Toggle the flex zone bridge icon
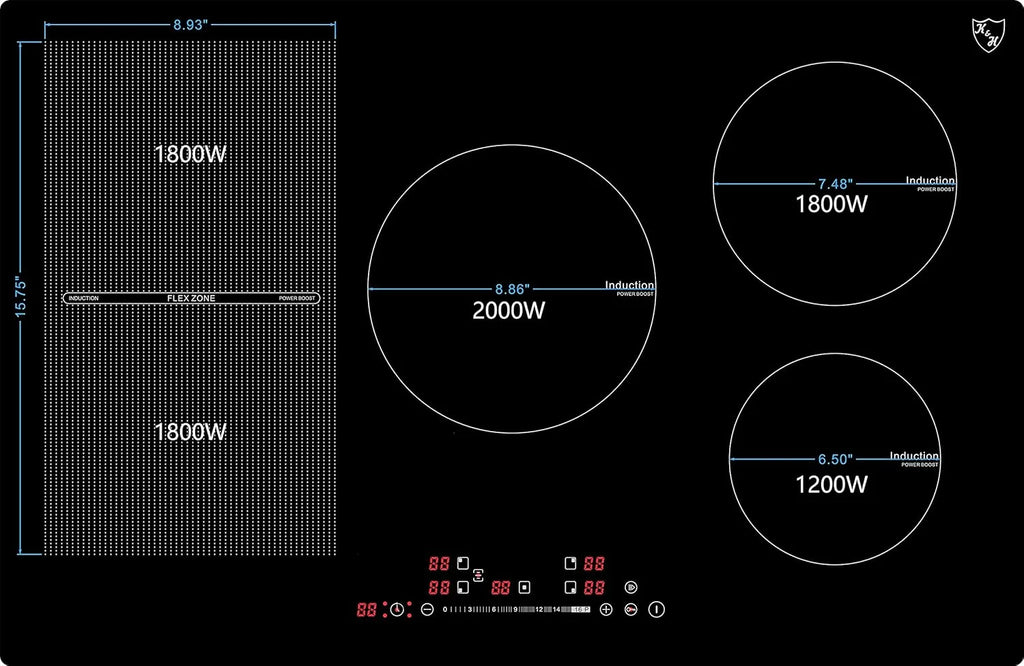The width and height of the screenshot is (1024, 666). (x=479, y=575)
